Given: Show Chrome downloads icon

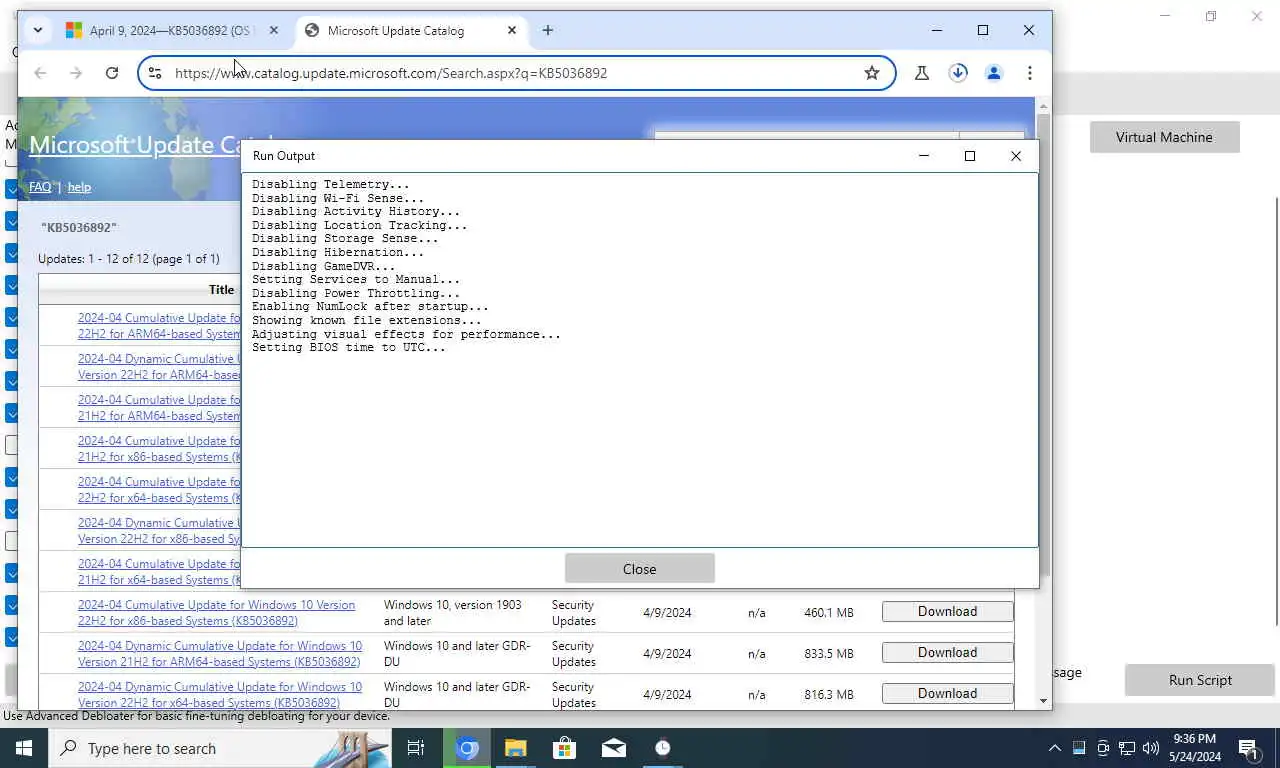Looking at the screenshot, I should coord(958,73).
